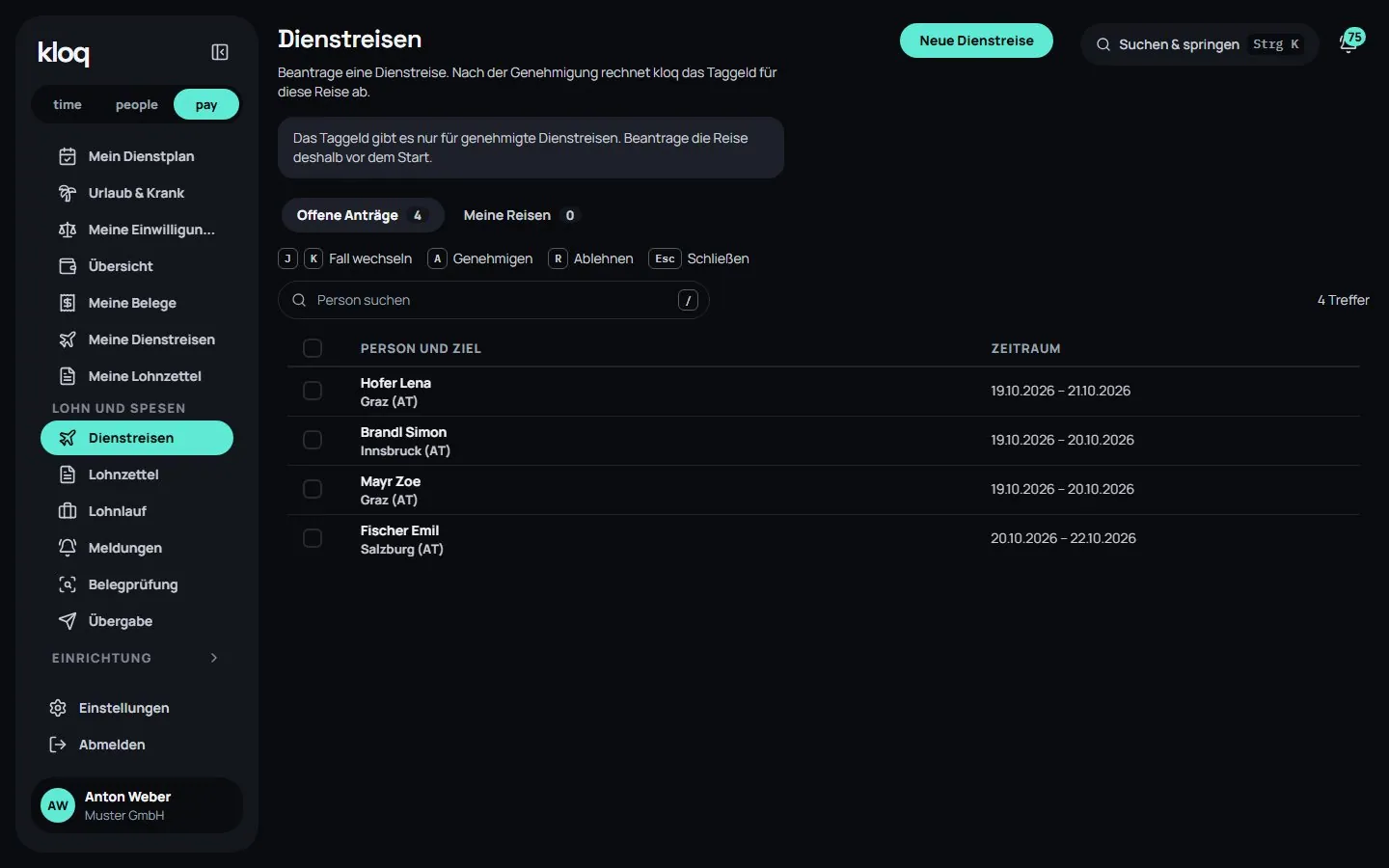Click the Meine Belege receipt icon
1389x868 pixels.
pyautogui.click(x=68, y=303)
